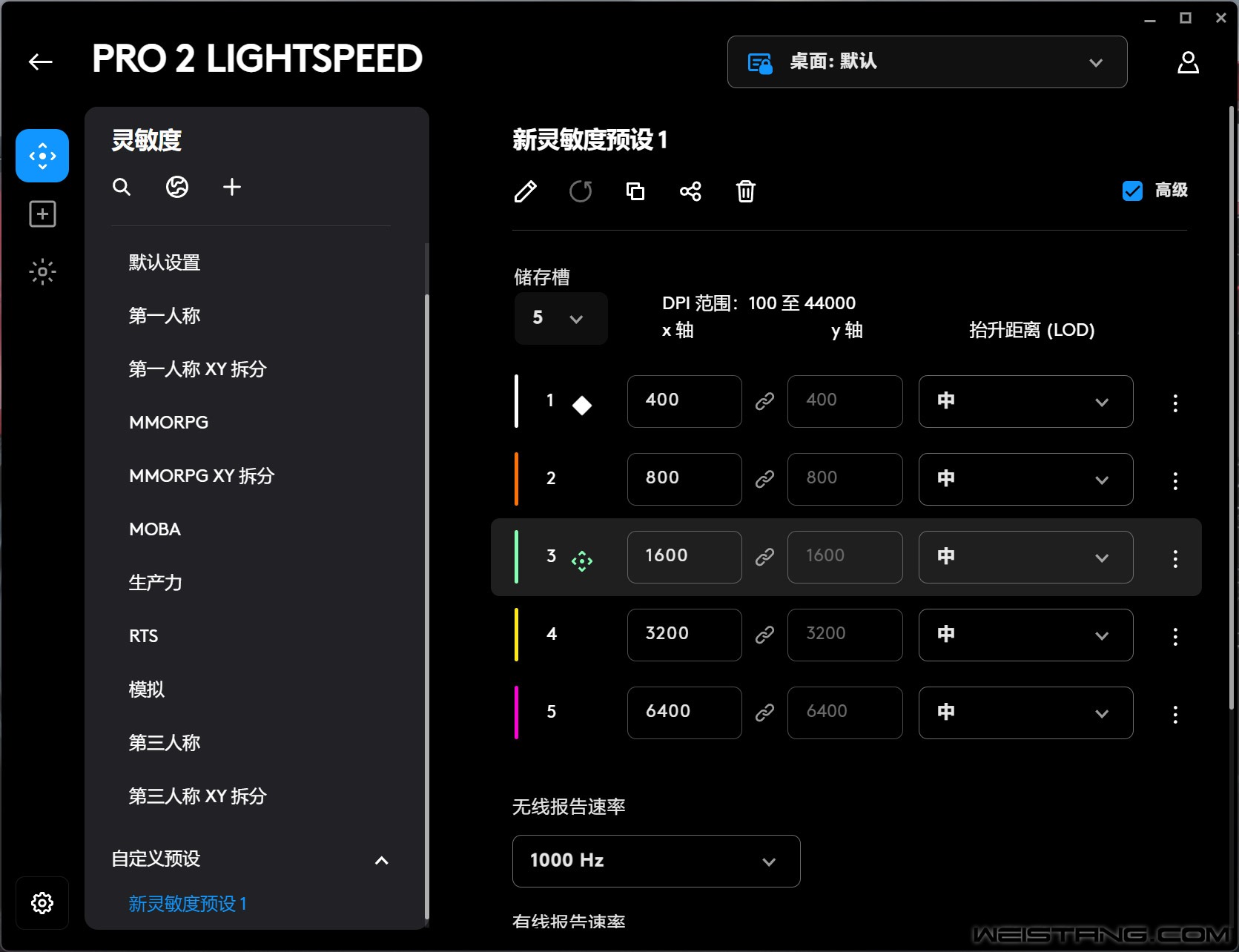
Task: Select the MOBA preset
Action: coord(154,529)
